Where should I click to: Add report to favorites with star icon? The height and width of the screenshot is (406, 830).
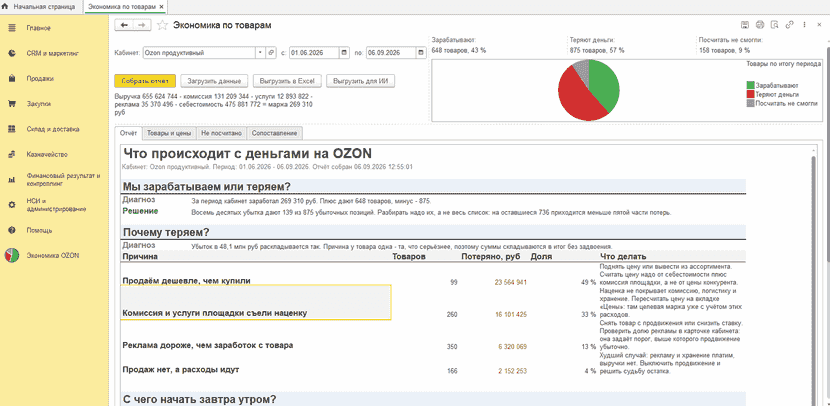point(163,25)
